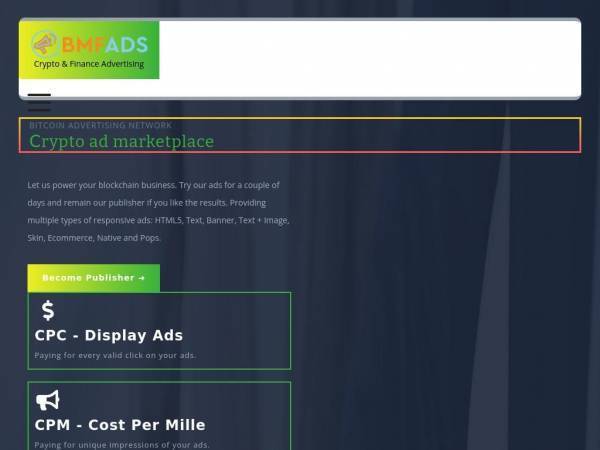Viewport: 600px width, 450px height.
Task: Click 'BITCOIN ADVERTISING NETWORK' subtitle text
Action: click(101, 125)
